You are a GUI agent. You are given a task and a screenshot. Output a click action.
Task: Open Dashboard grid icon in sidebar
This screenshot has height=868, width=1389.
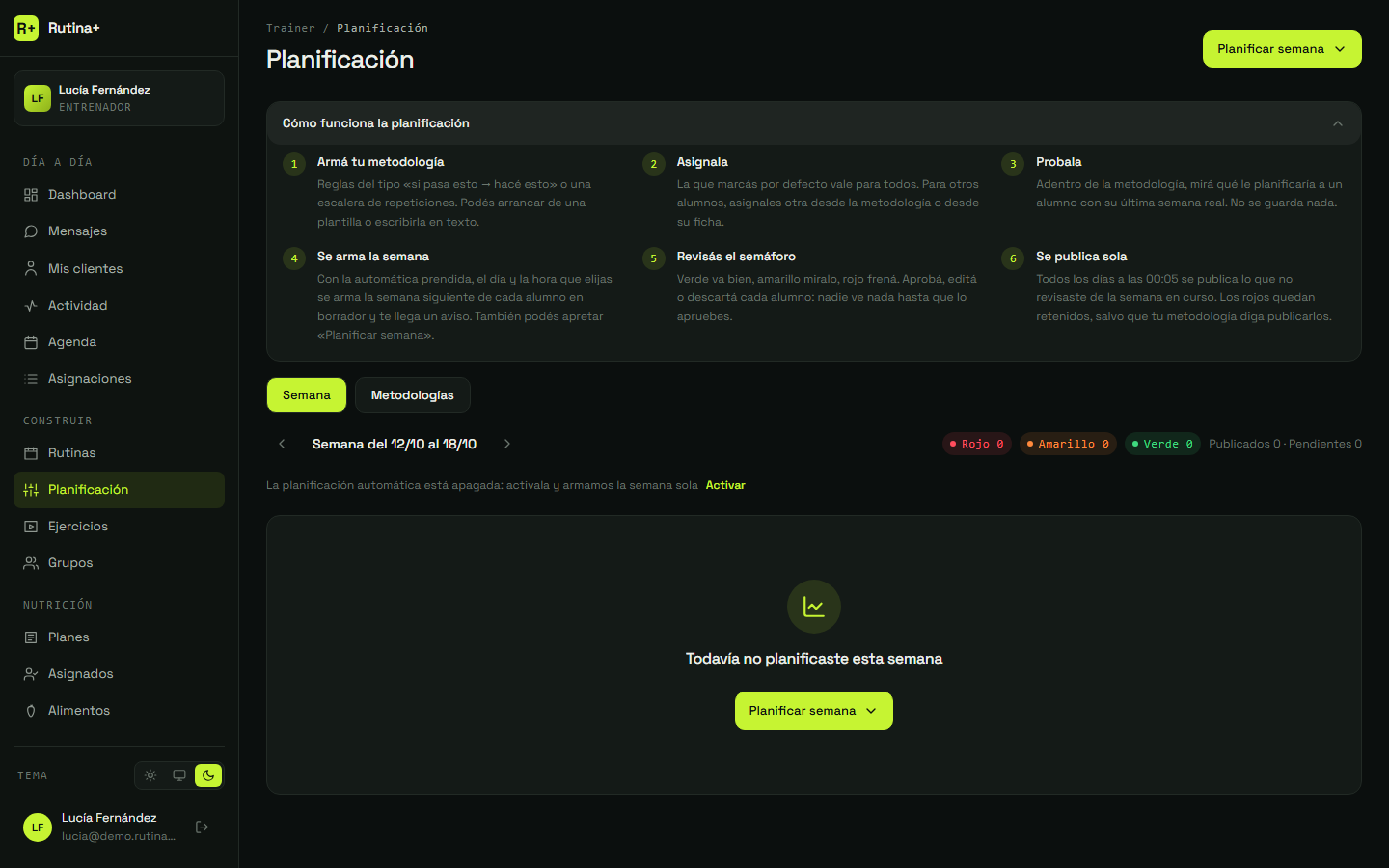click(x=31, y=195)
